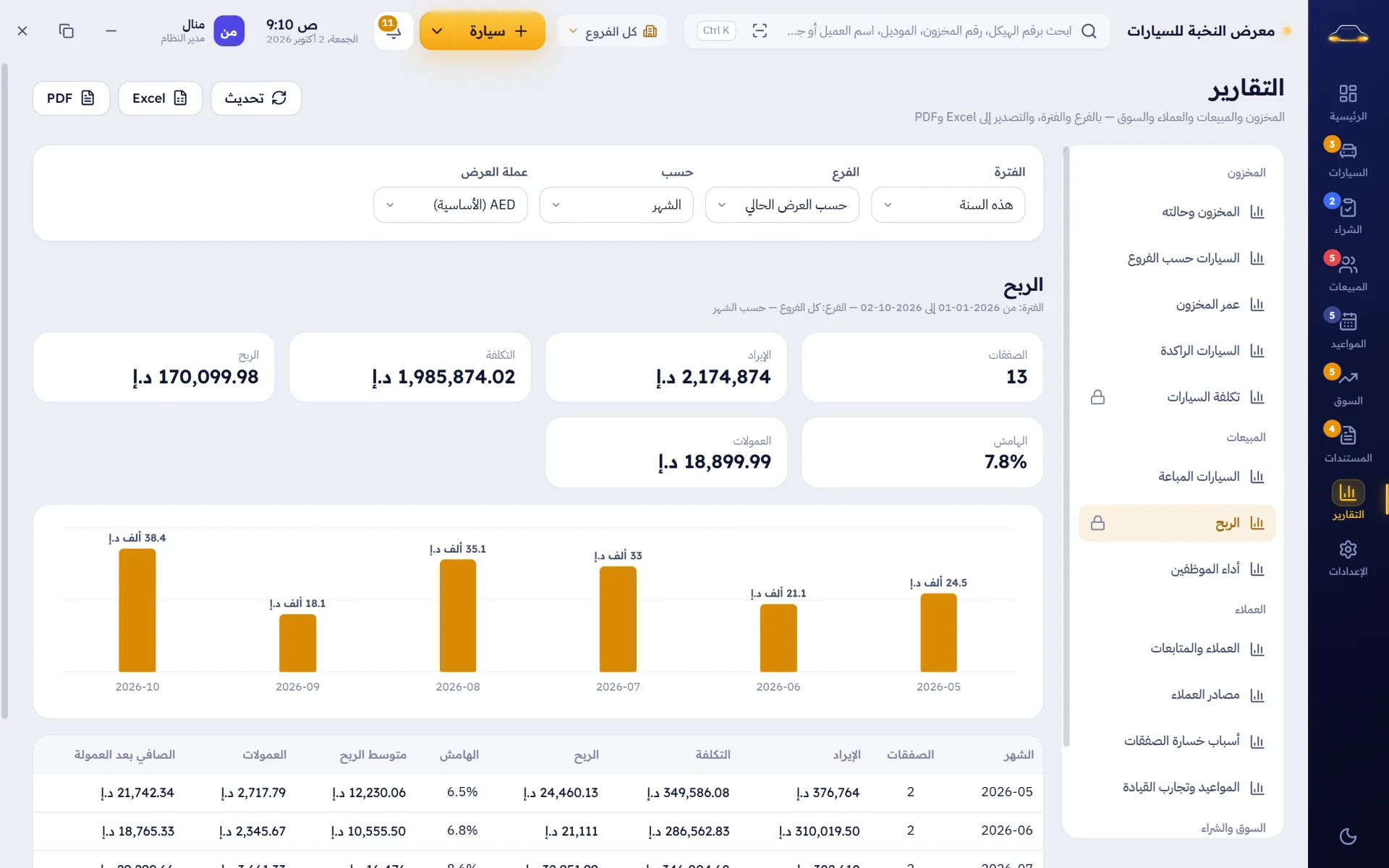Open the الفرع branch dropdown
Screen dimensions: 1389x868
[x=782, y=205]
